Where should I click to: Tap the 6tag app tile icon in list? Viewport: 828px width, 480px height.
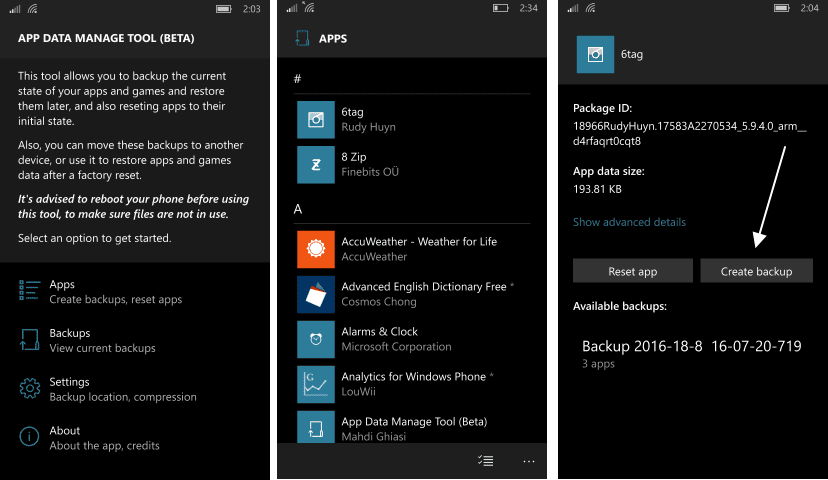point(316,120)
